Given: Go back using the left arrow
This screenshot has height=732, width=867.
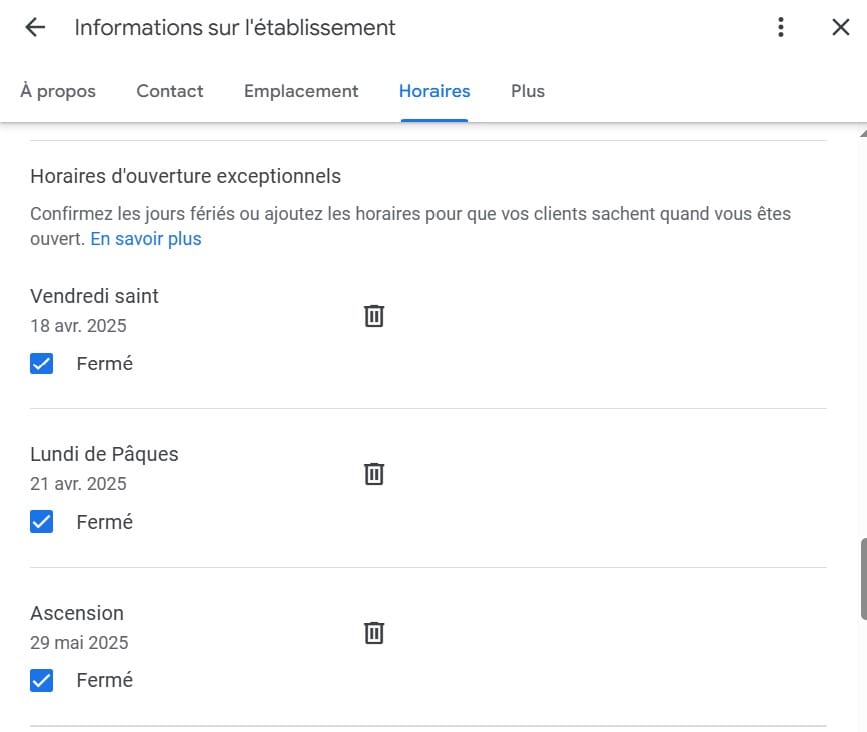Looking at the screenshot, I should click(x=35, y=27).
